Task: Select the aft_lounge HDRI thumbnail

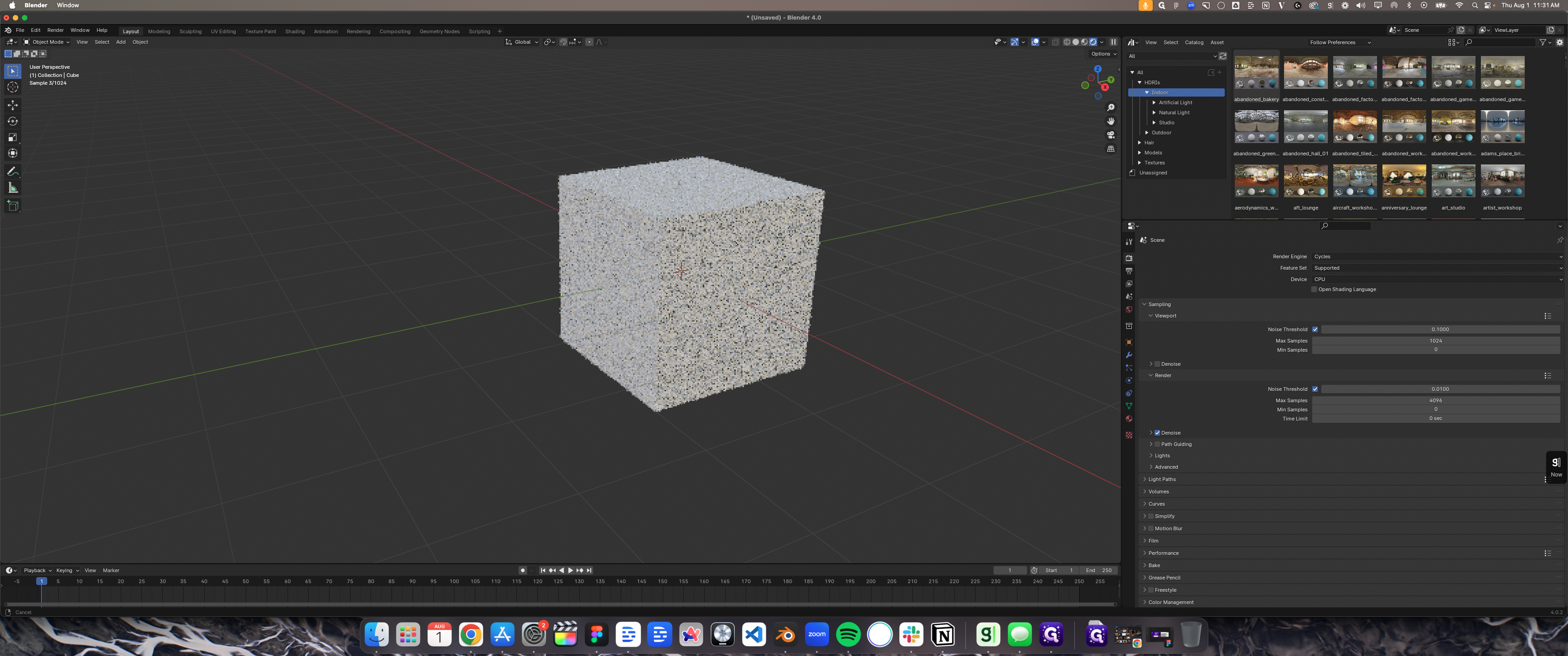Action: [x=1305, y=181]
